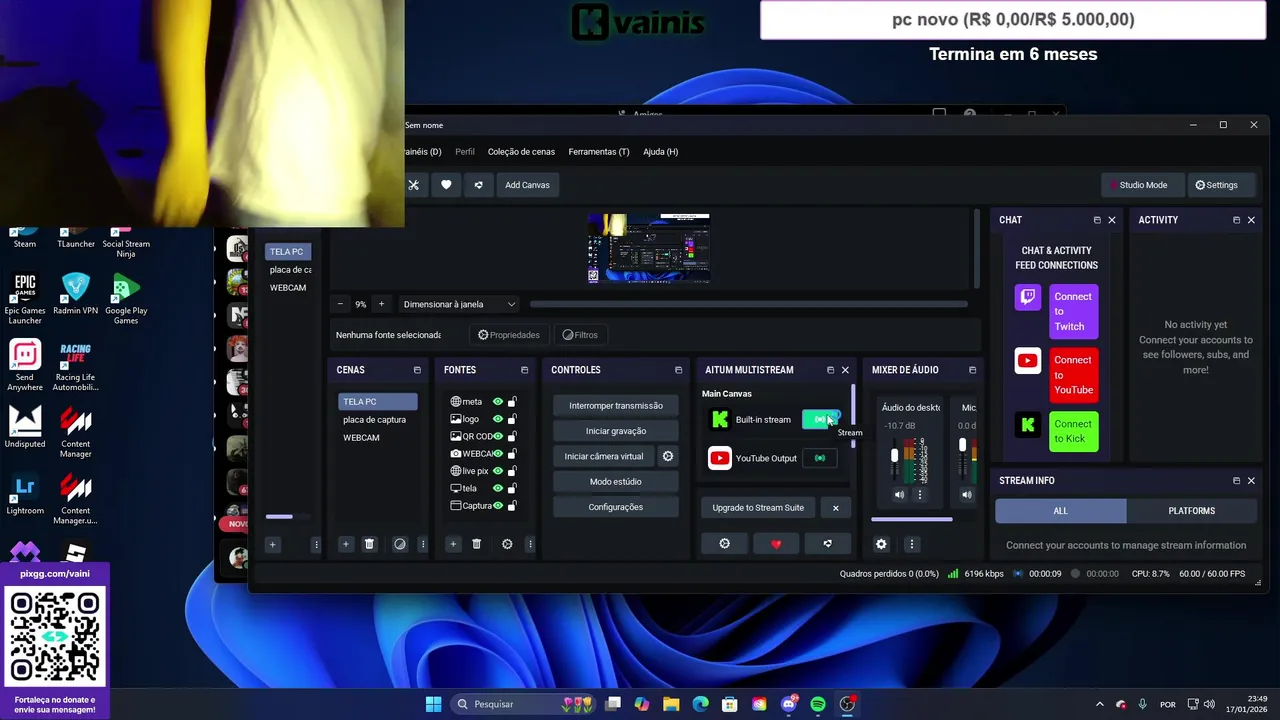The width and height of the screenshot is (1280, 720).
Task: Hide the QR CODE source
Action: click(x=498, y=436)
